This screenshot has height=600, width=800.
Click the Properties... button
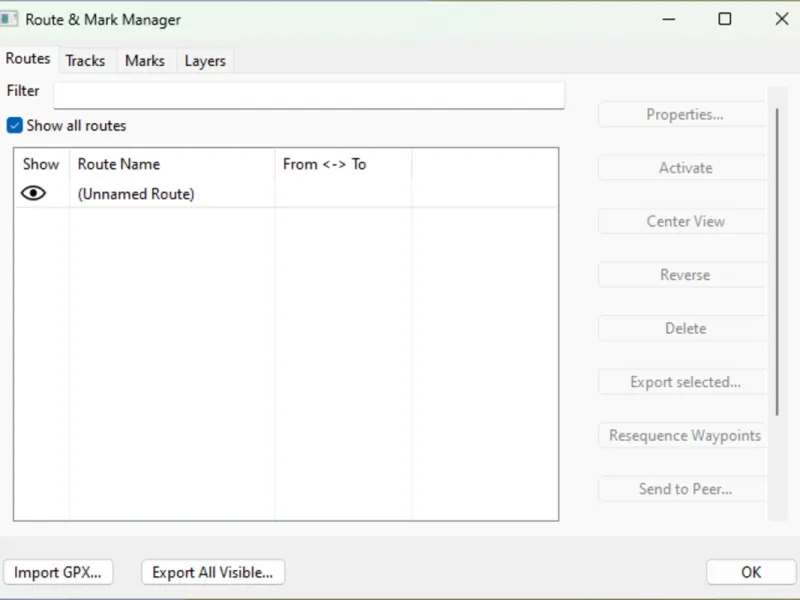click(x=684, y=114)
